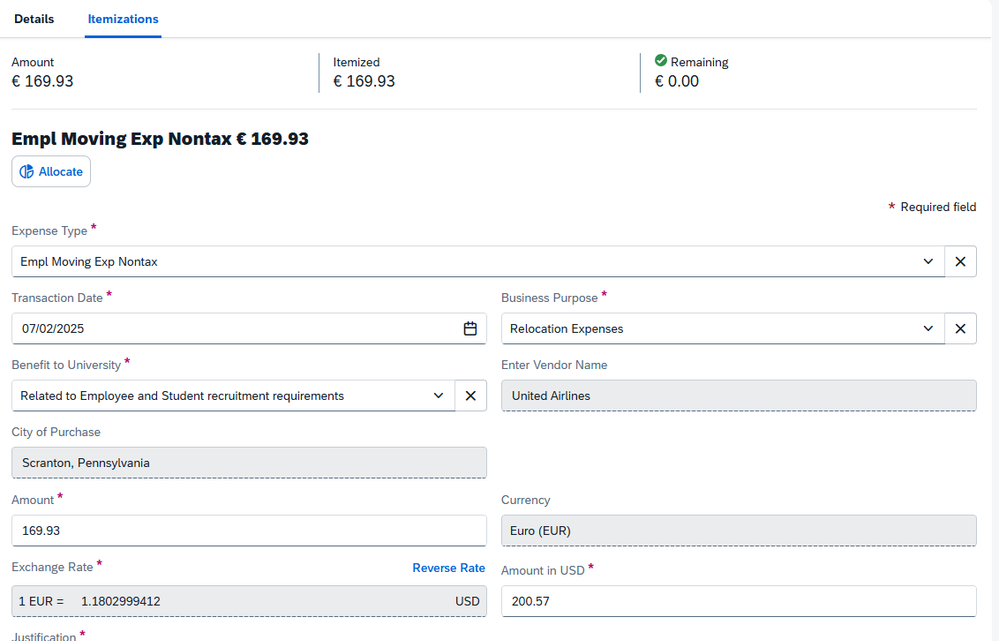Click into the Transaction Date field
The width and height of the screenshot is (999, 641).
(230, 329)
